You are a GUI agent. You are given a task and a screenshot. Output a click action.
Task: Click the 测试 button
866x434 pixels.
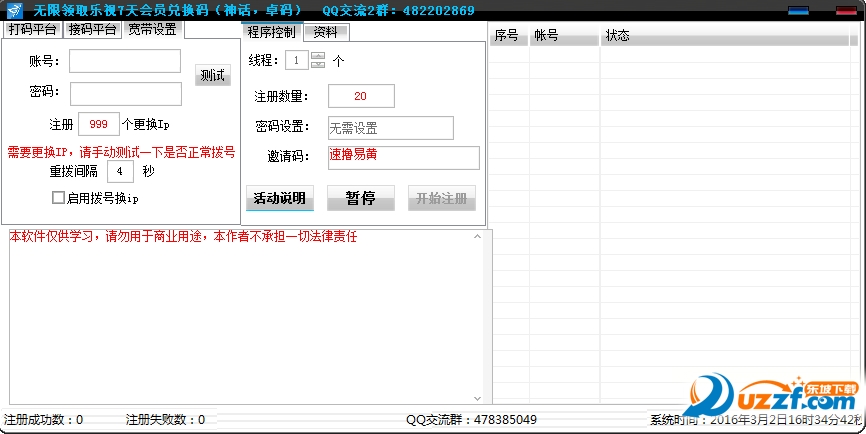213,75
